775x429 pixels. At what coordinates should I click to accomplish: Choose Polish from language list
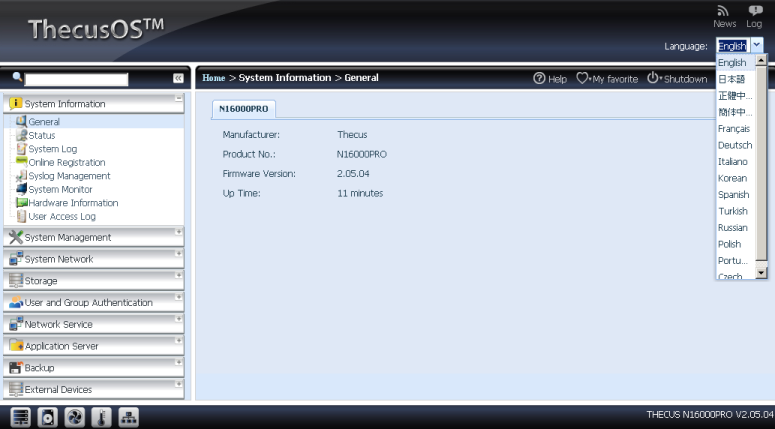[735, 244]
